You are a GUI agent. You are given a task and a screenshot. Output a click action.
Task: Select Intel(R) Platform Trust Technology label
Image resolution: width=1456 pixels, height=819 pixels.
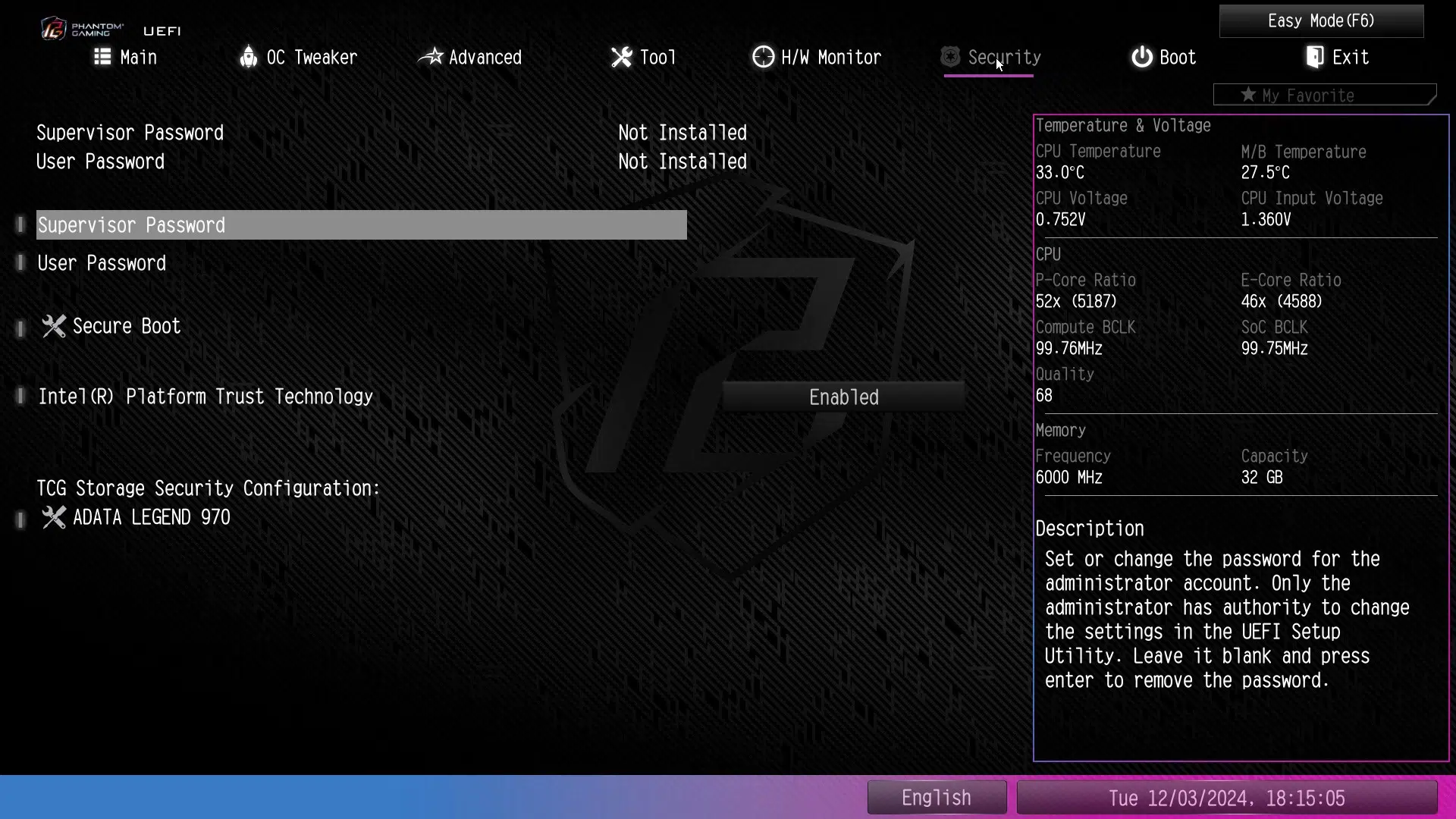pos(206,397)
